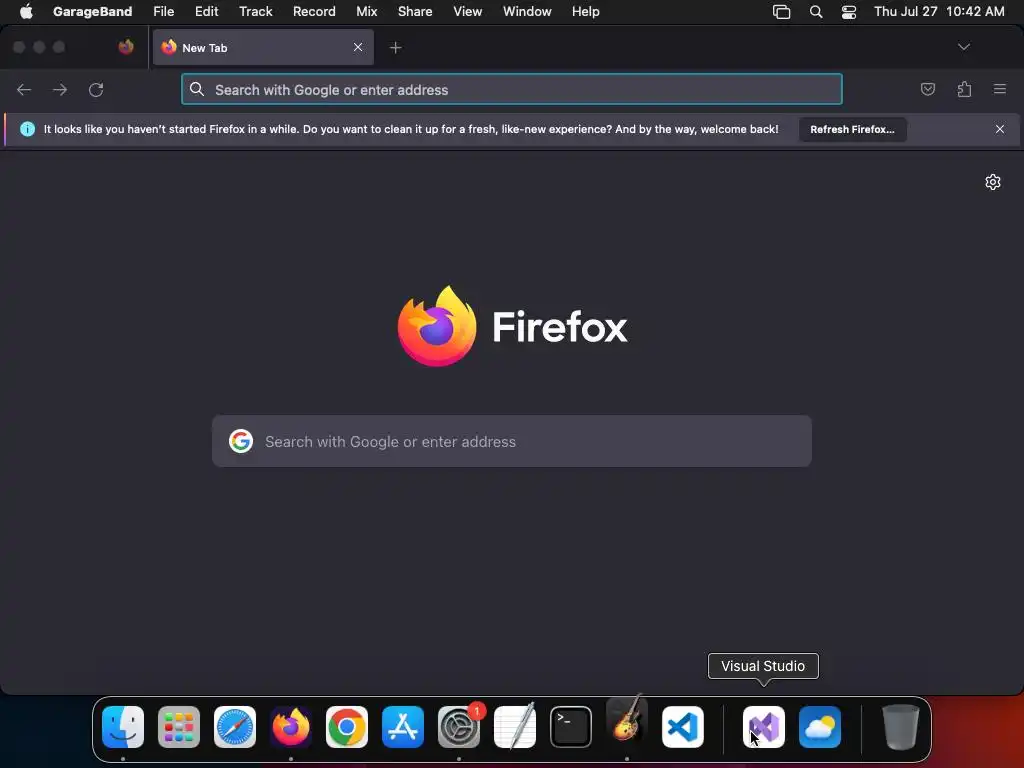Screen dimensions: 1024x768
Task: Open new tab page personalize gear
Action: (x=993, y=182)
